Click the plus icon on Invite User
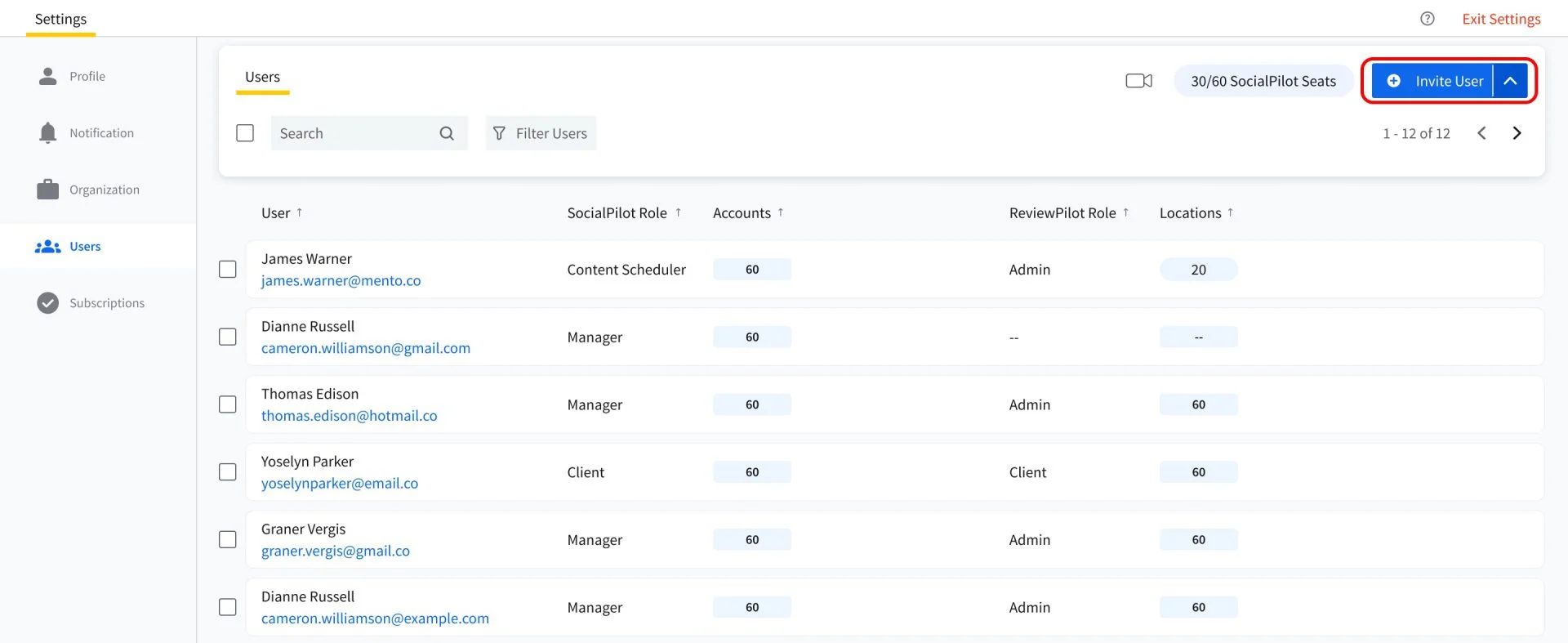Viewport: 1568px width, 643px height. pyautogui.click(x=1394, y=81)
